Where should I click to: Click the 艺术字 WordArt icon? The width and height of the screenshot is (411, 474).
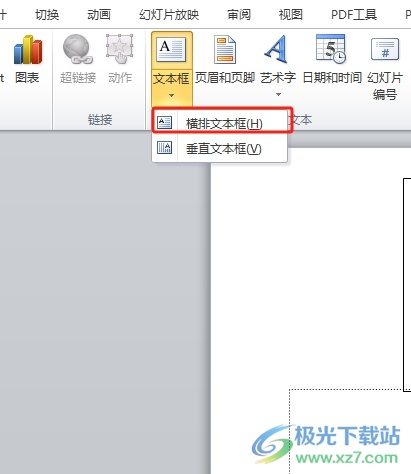[276, 49]
